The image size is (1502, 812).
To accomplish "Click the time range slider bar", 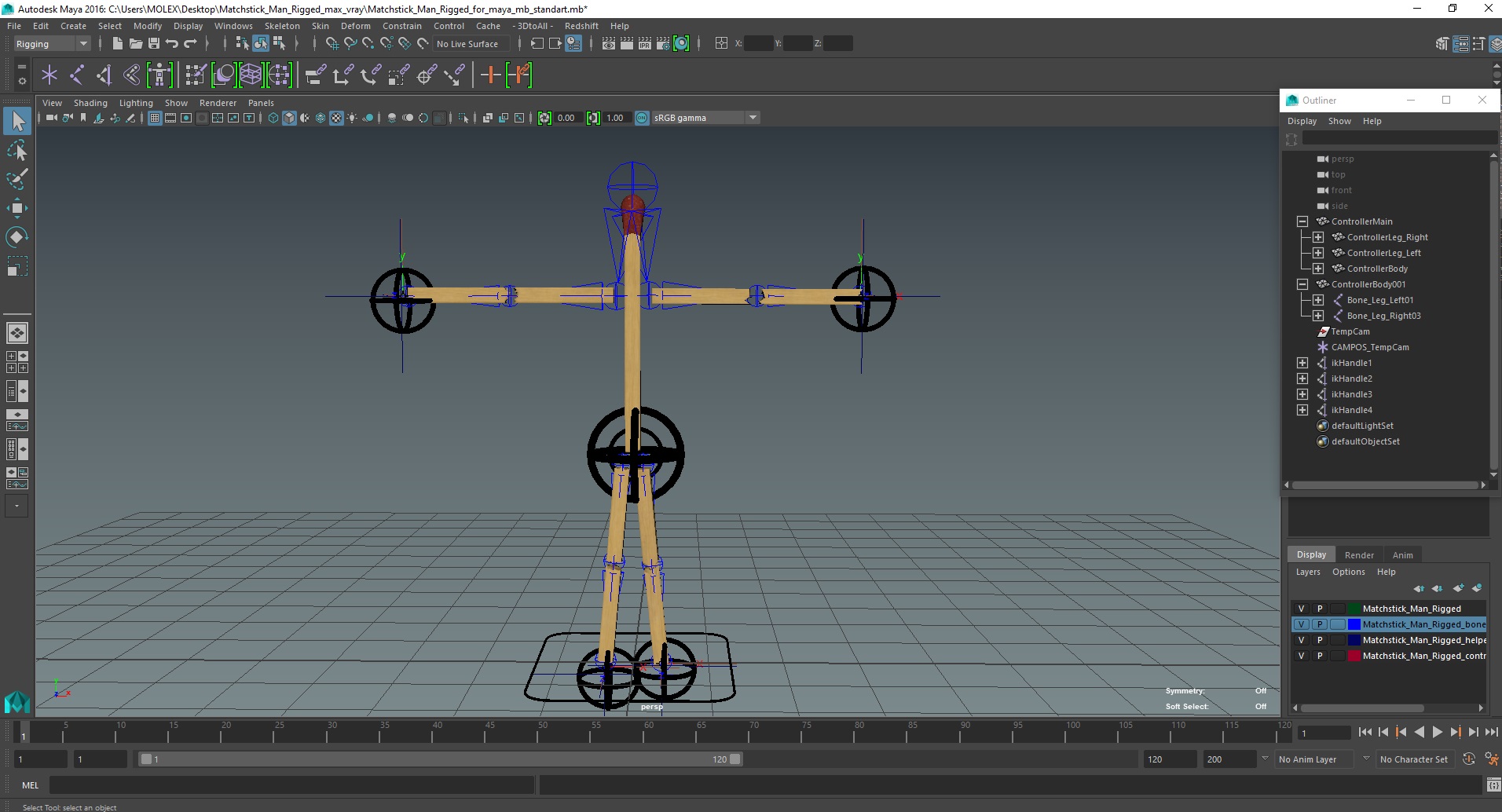I will [440, 759].
